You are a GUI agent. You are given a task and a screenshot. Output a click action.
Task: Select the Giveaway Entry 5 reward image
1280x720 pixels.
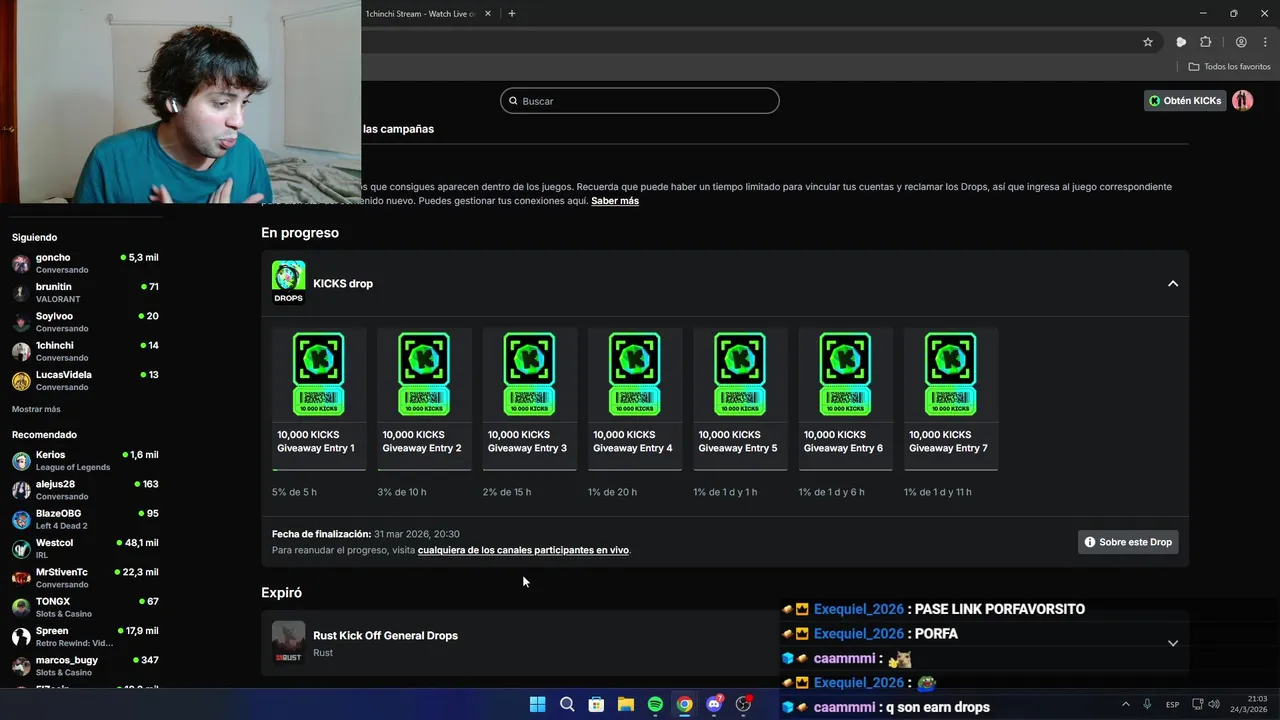pos(740,375)
